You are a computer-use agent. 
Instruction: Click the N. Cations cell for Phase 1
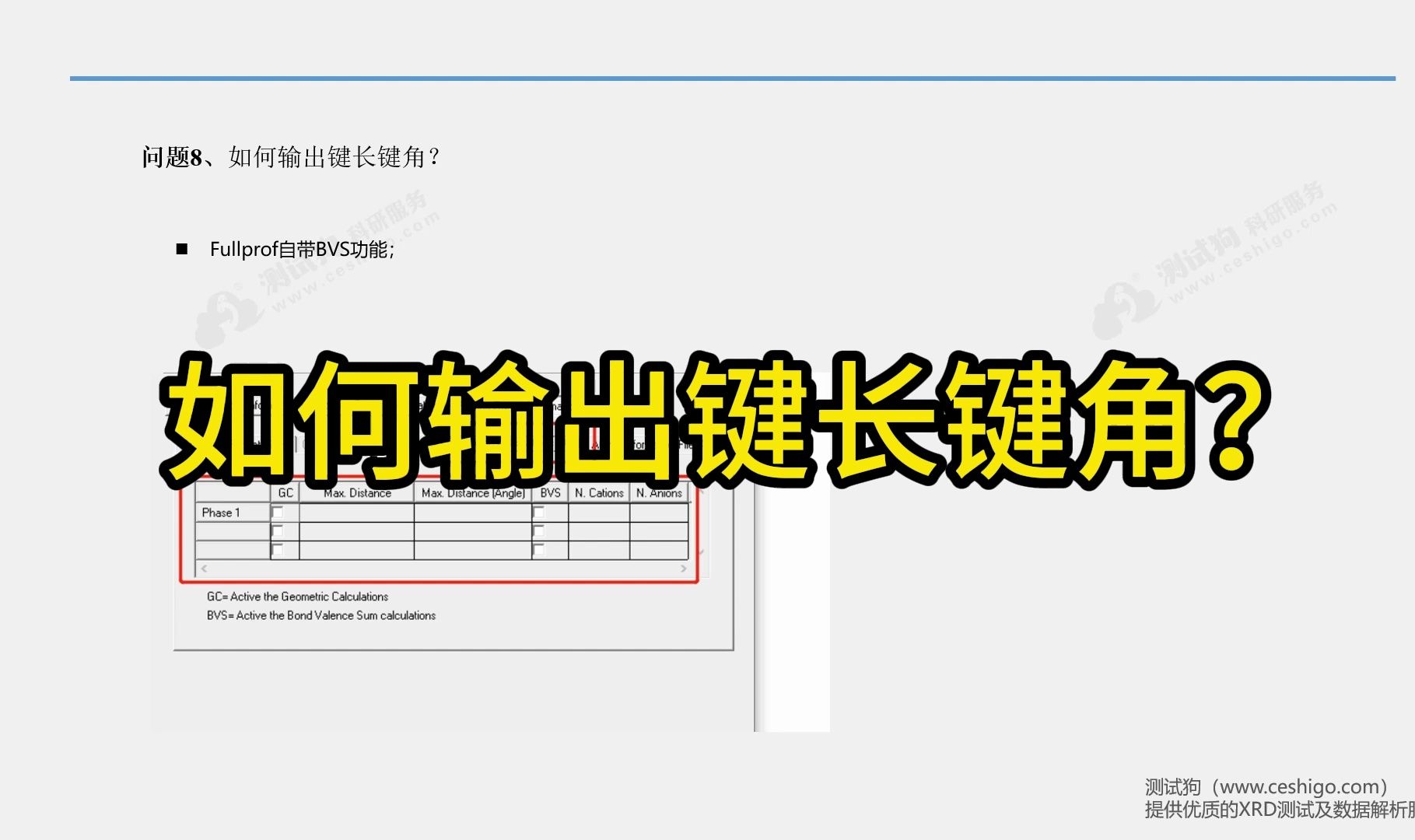coord(599,513)
